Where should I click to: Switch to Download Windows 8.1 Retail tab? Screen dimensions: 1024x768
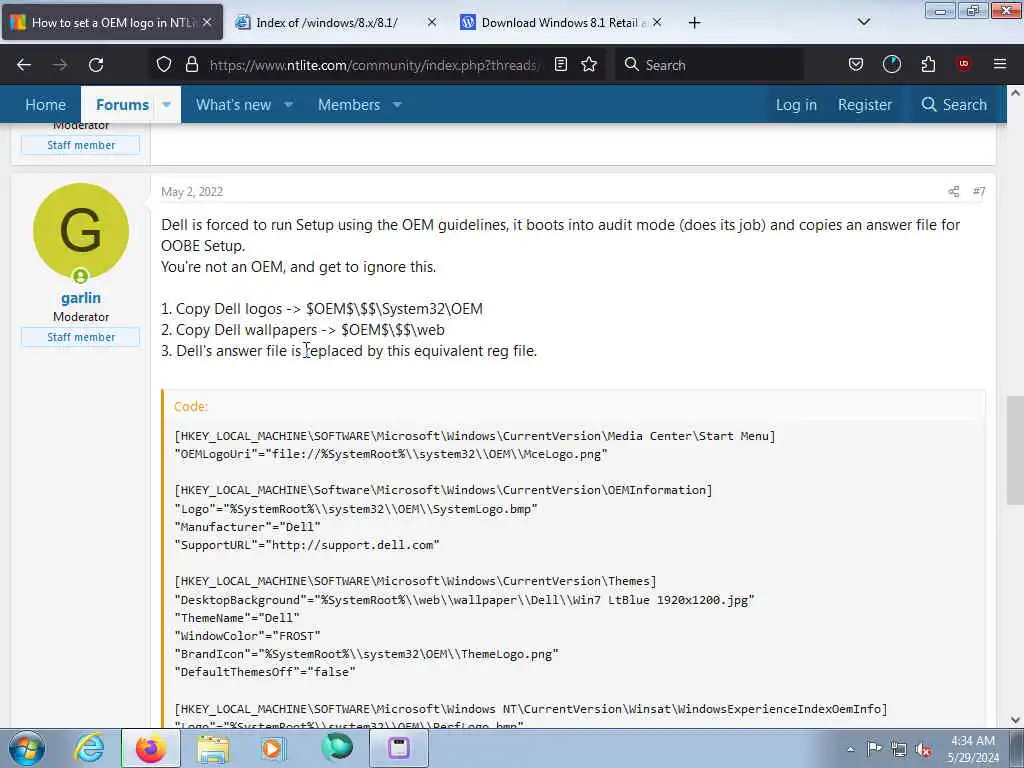point(562,22)
